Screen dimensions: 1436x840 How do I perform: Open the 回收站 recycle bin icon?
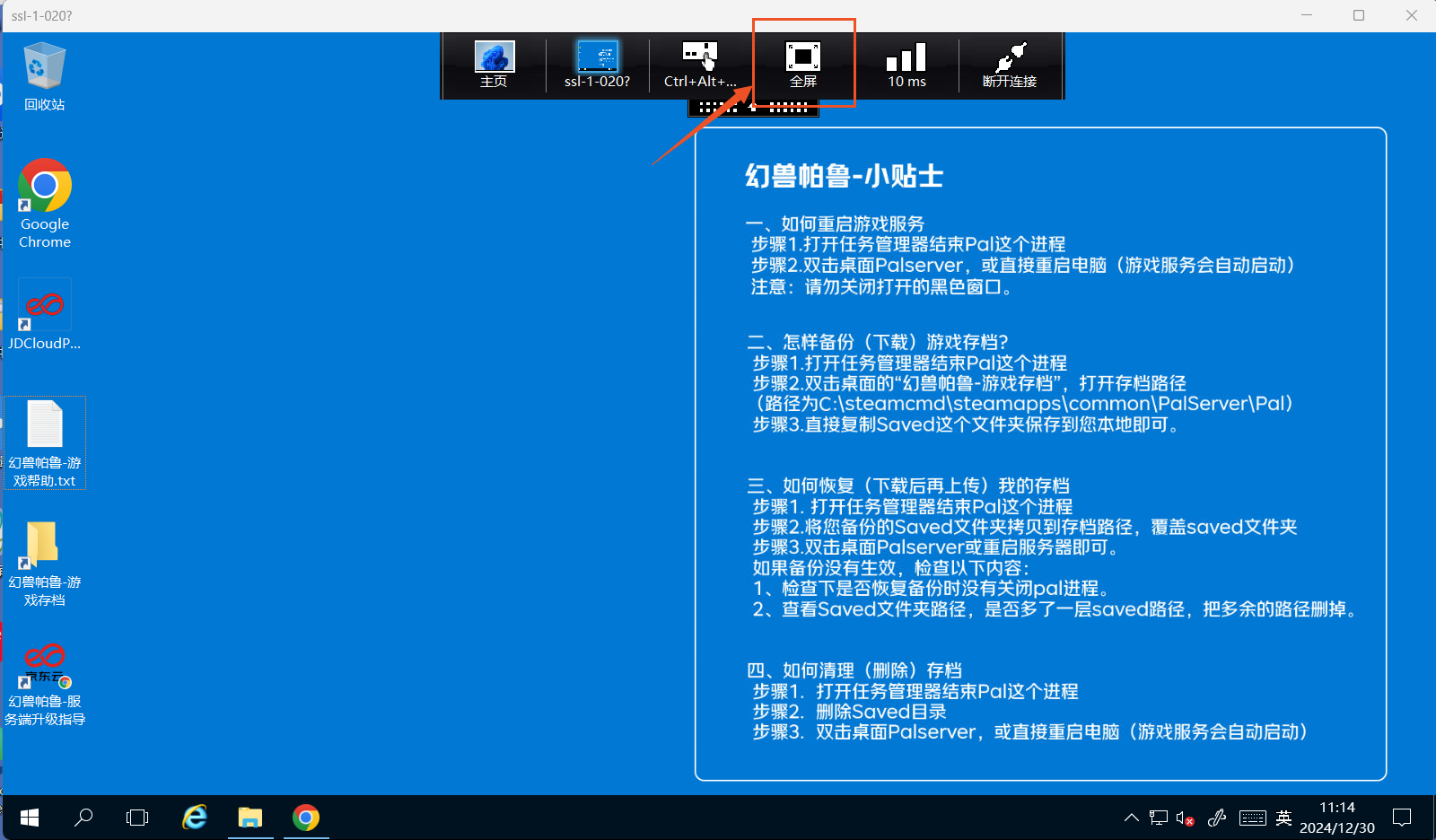(45, 77)
